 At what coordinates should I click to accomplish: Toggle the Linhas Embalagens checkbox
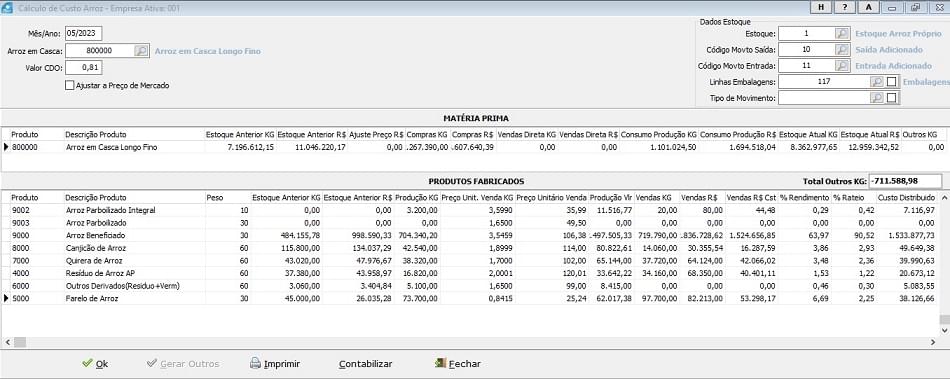[x=892, y=82]
